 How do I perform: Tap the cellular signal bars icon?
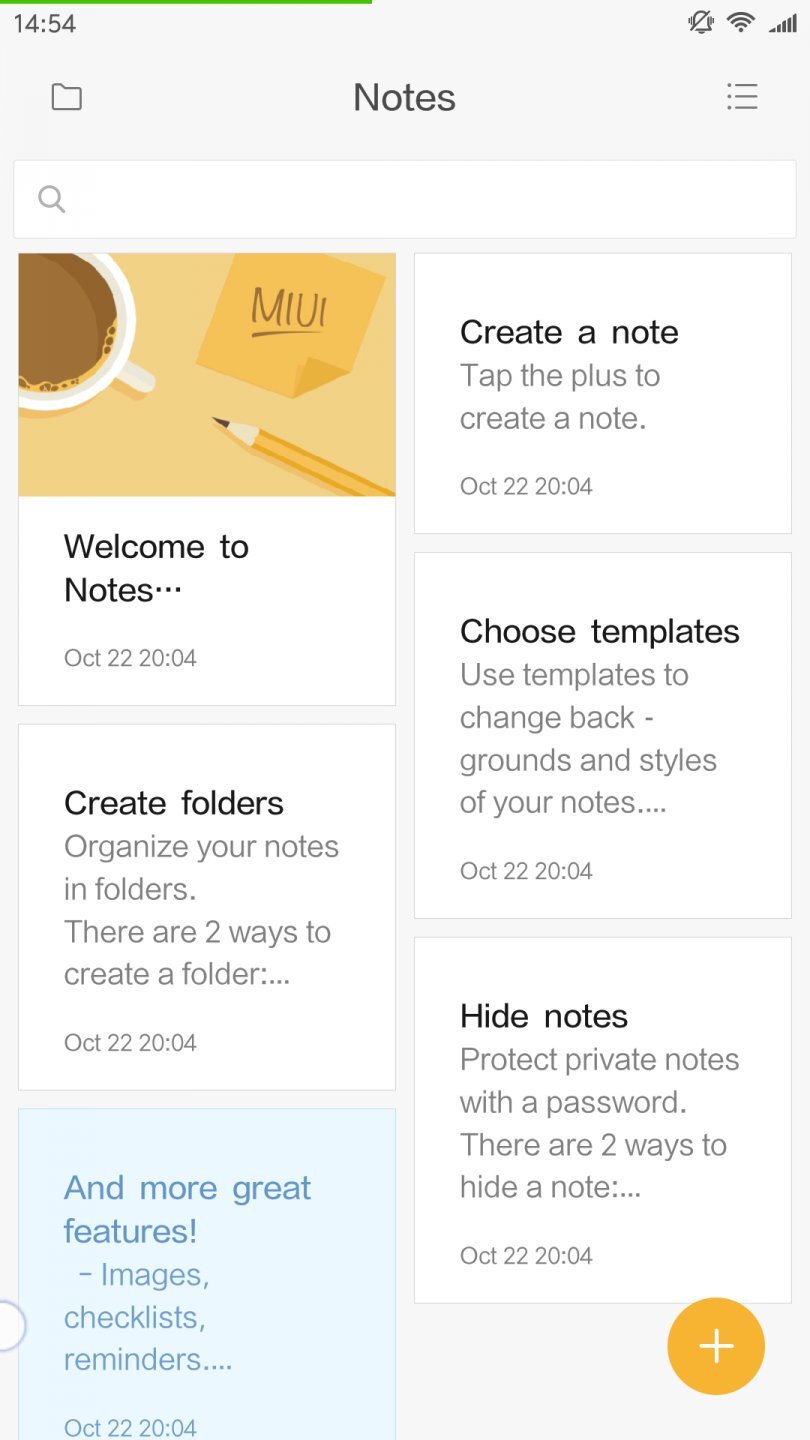(782, 22)
